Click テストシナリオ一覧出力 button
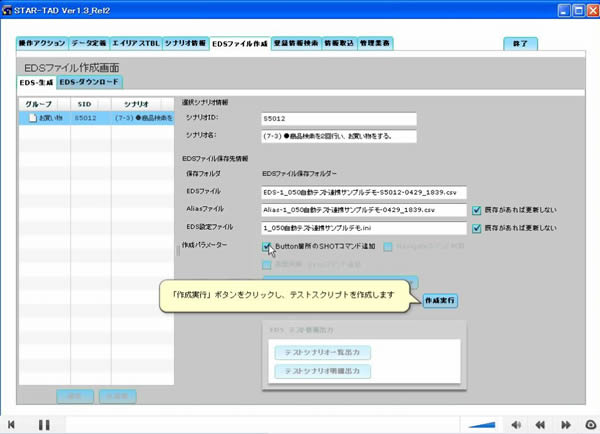The width and height of the screenshot is (600, 434). tap(315, 352)
